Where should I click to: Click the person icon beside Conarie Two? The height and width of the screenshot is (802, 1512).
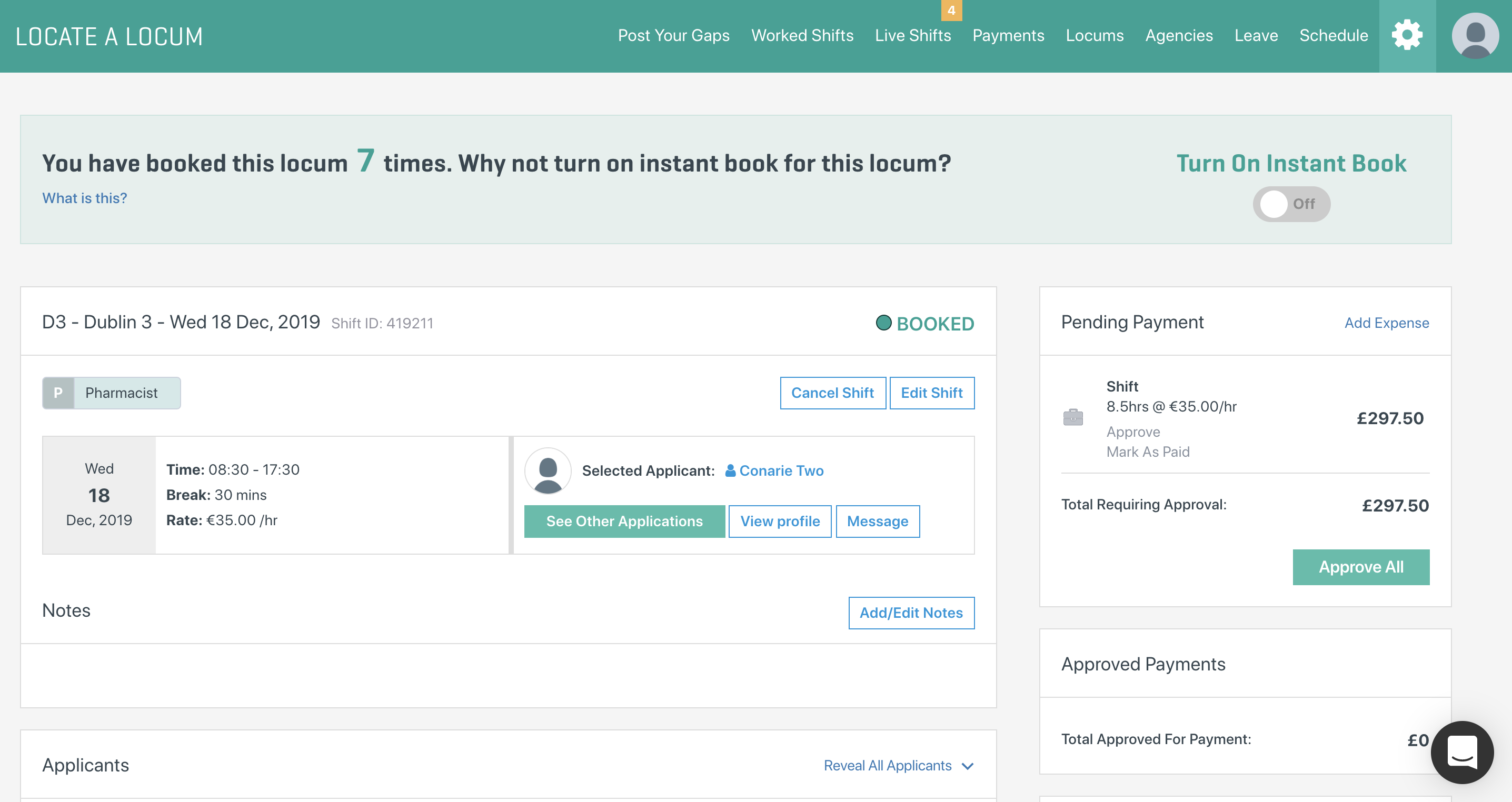(730, 470)
